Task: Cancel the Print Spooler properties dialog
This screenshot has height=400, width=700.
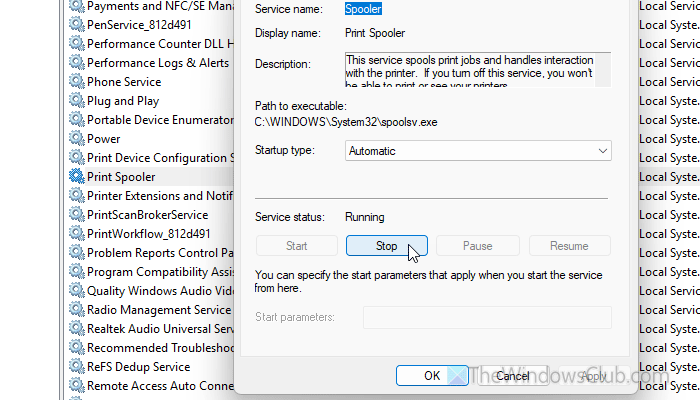Action: pos(512,376)
